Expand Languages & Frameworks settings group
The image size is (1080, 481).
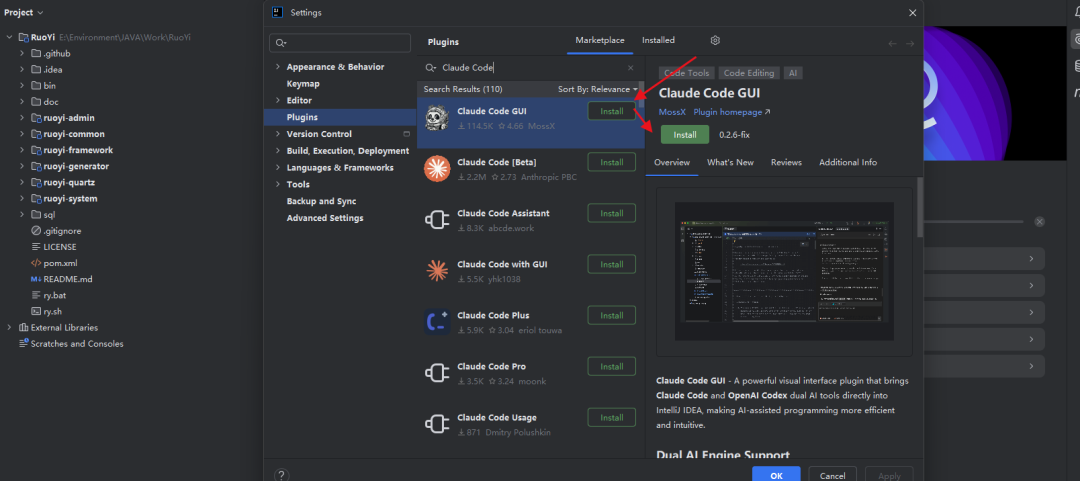pos(278,167)
